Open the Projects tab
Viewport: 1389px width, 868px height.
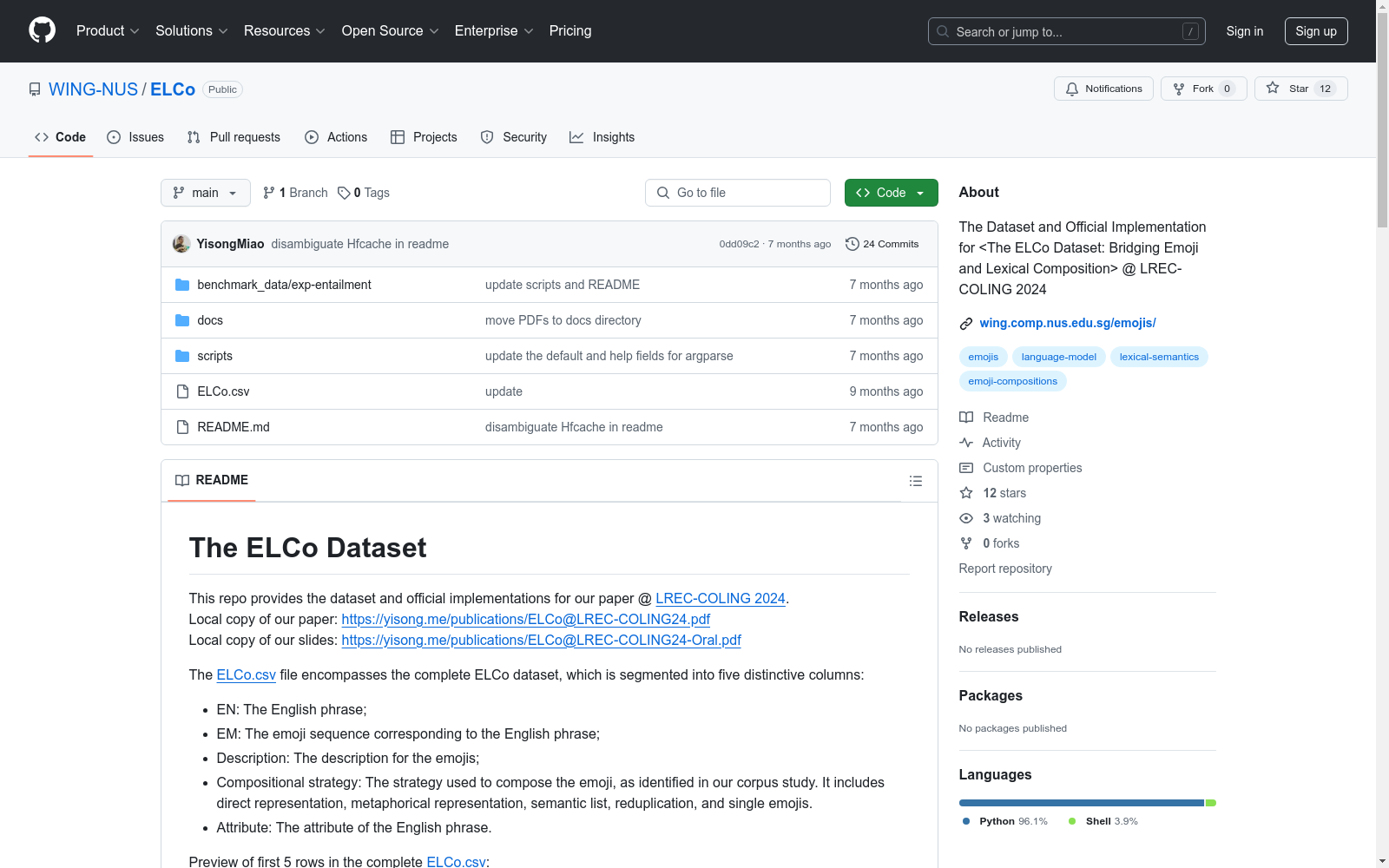(424, 137)
